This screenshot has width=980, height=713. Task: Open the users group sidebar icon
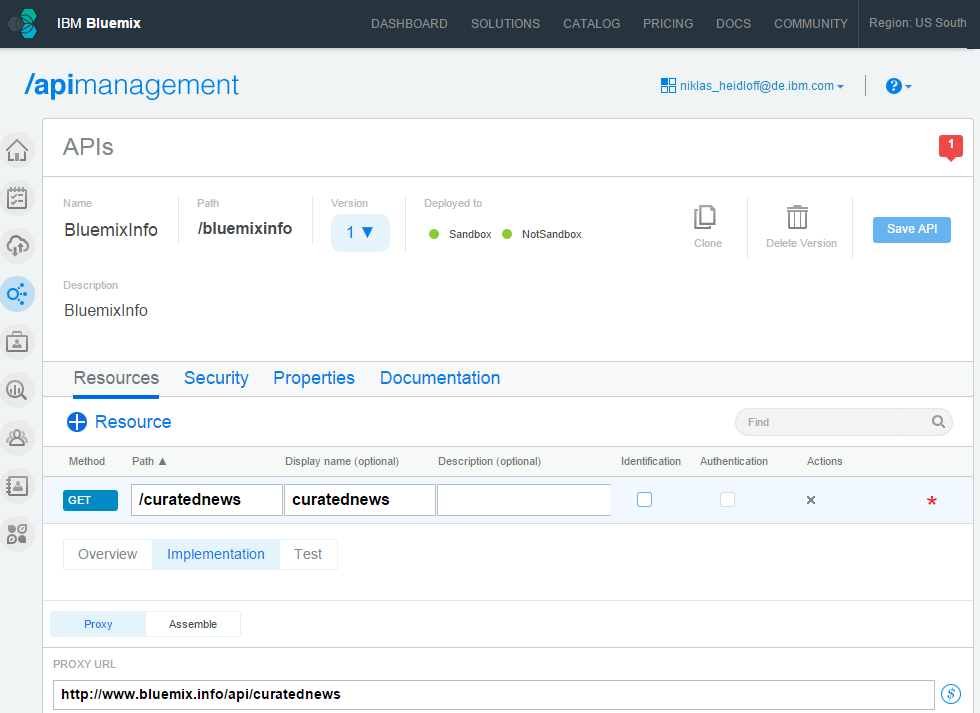coord(17,437)
